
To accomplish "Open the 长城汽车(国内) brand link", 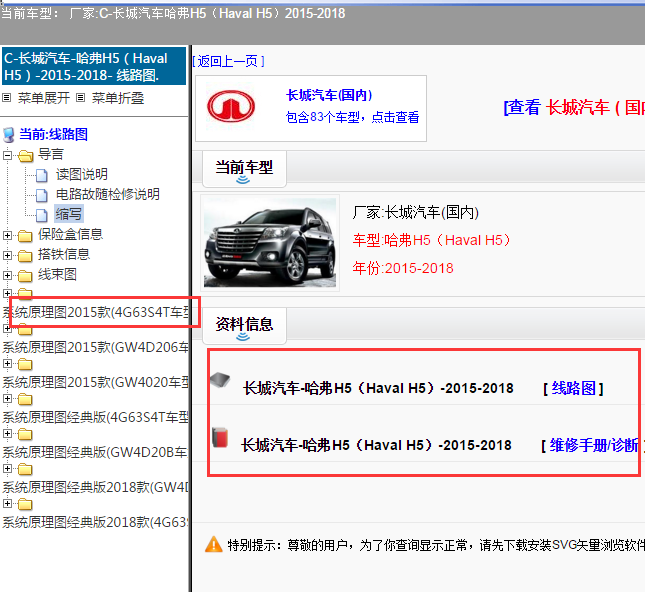I will [329, 95].
